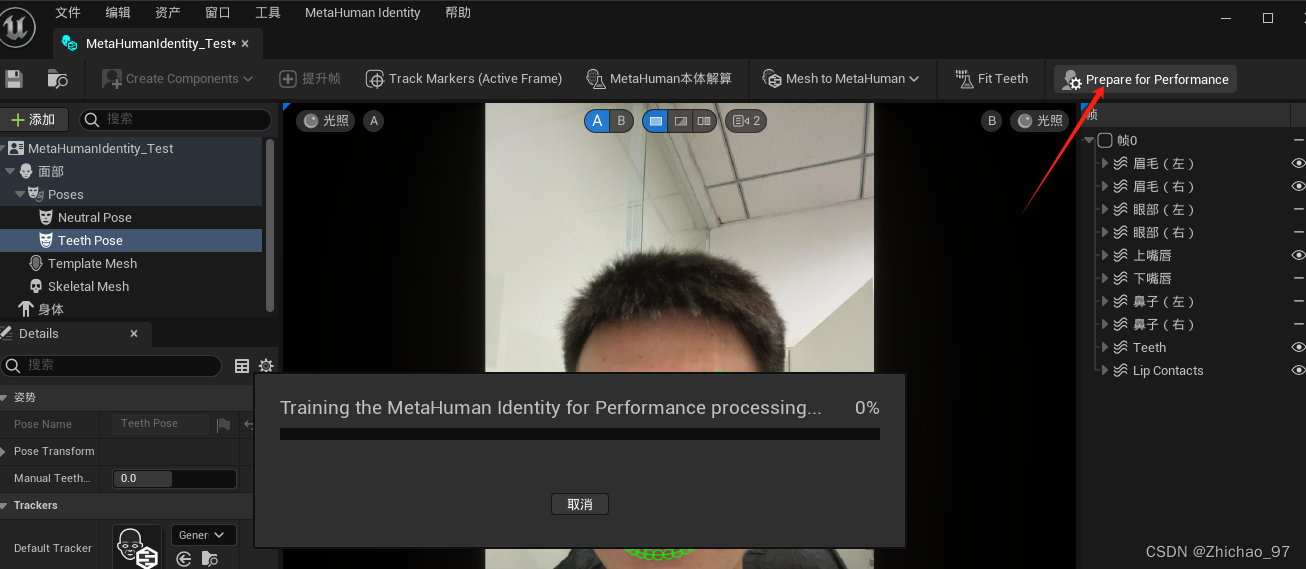Open the MetaHuman Identity menu

(x=363, y=13)
